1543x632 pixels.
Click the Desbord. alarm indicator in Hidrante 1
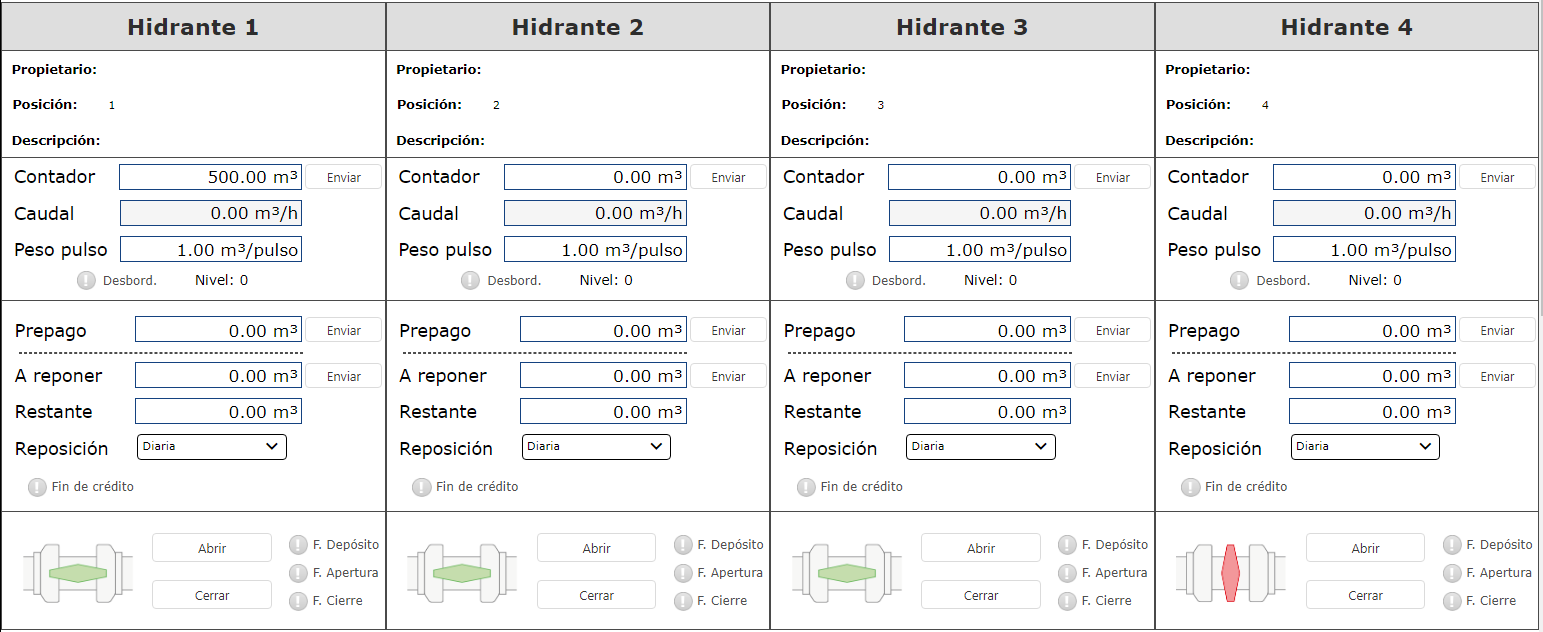click(87, 281)
